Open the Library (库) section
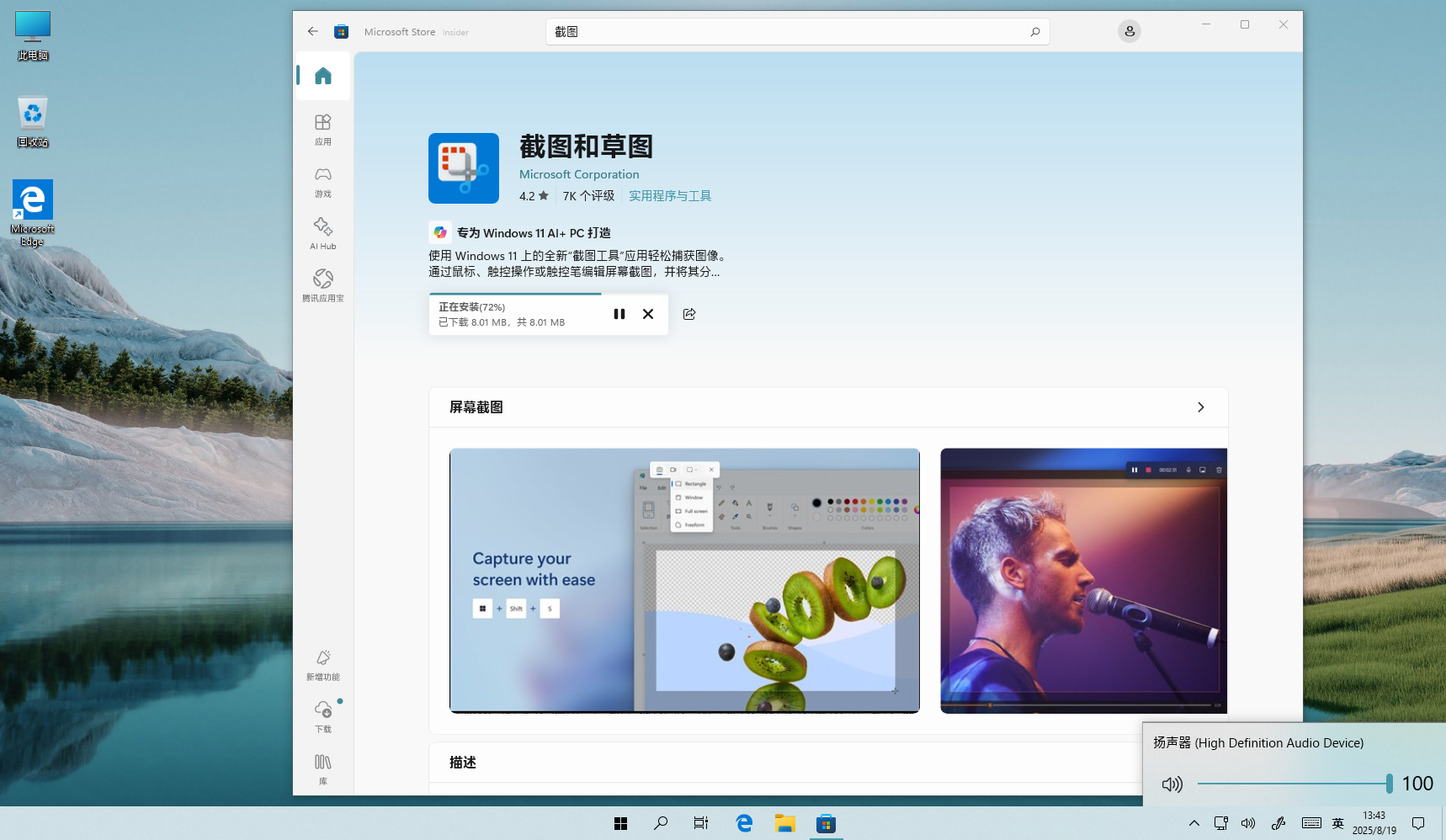Screen dimensions: 1446x840 click(323, 768)
